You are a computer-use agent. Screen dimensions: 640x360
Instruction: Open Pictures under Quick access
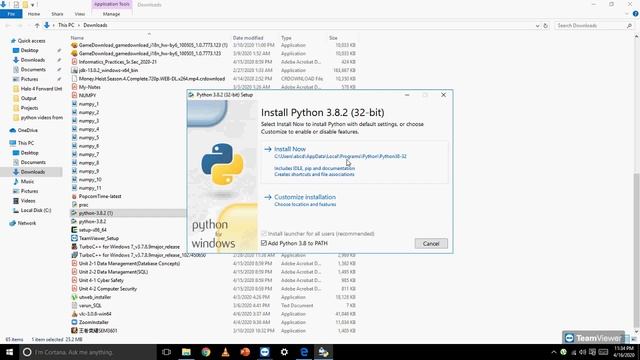29,79
